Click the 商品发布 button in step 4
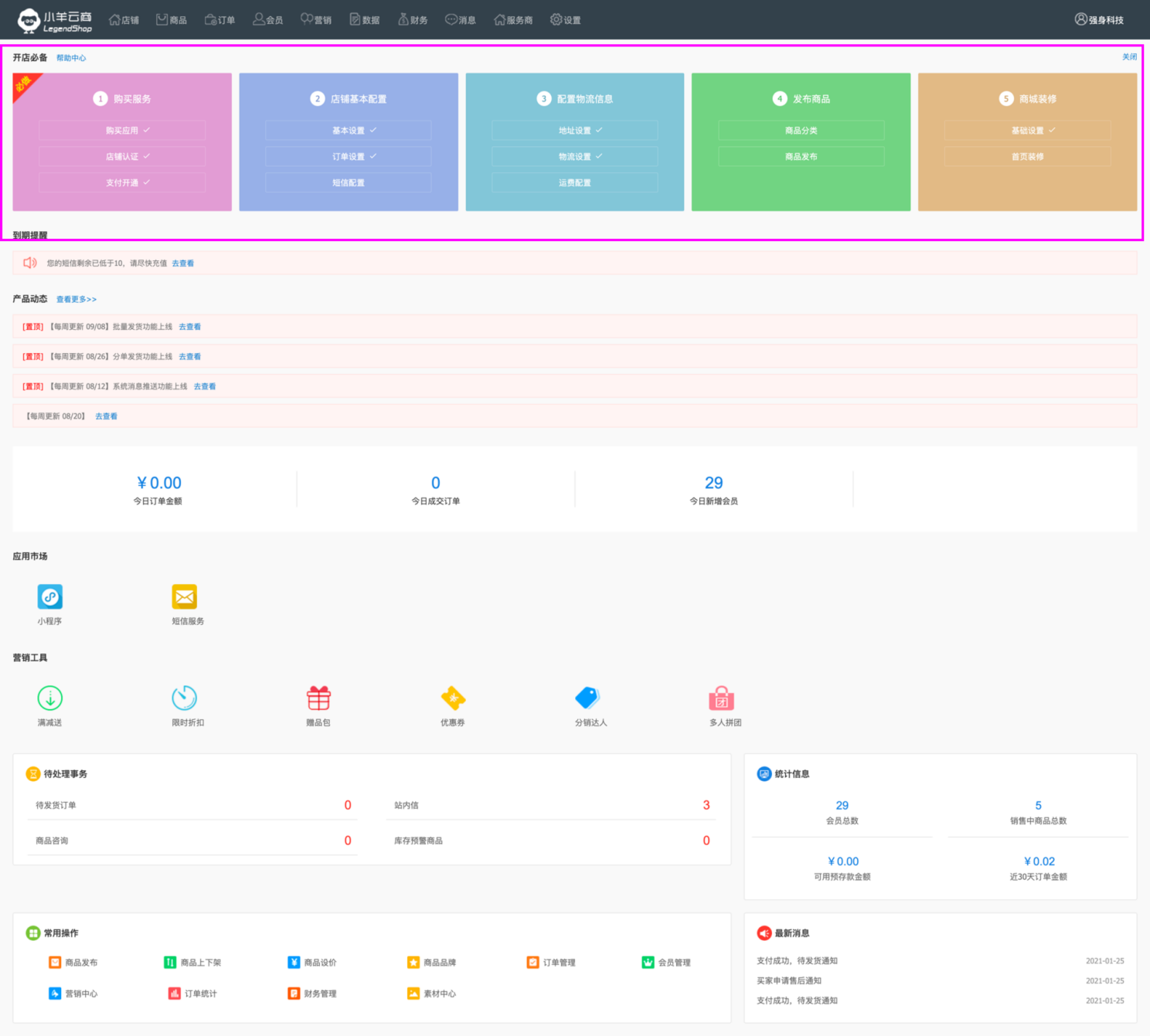This screenshot has height=1036, width=1150. point(801,157)
